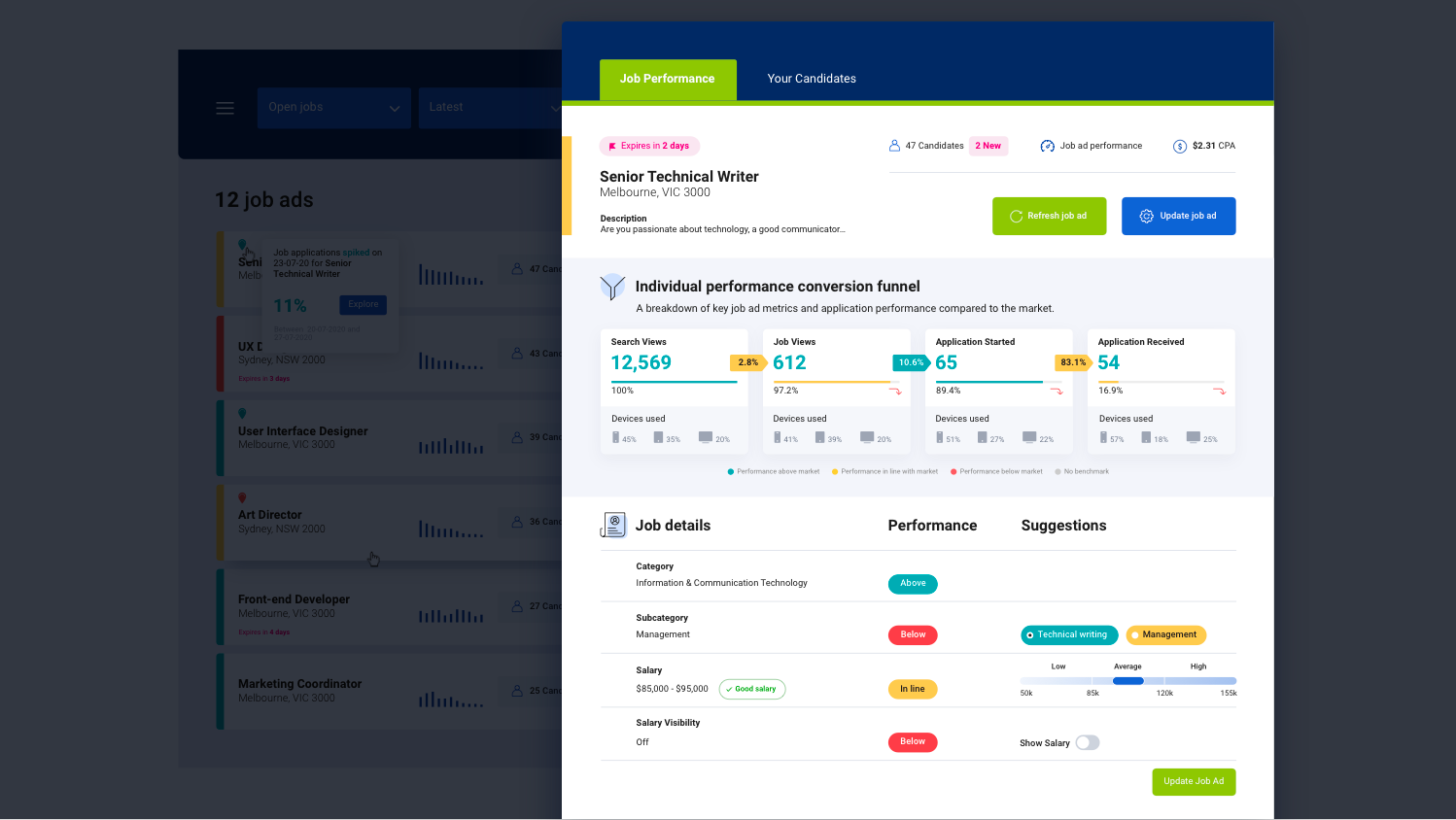Click the teal pin on User Interface Designer
This screenshot has height=820, width=1456.
[242, 413]
